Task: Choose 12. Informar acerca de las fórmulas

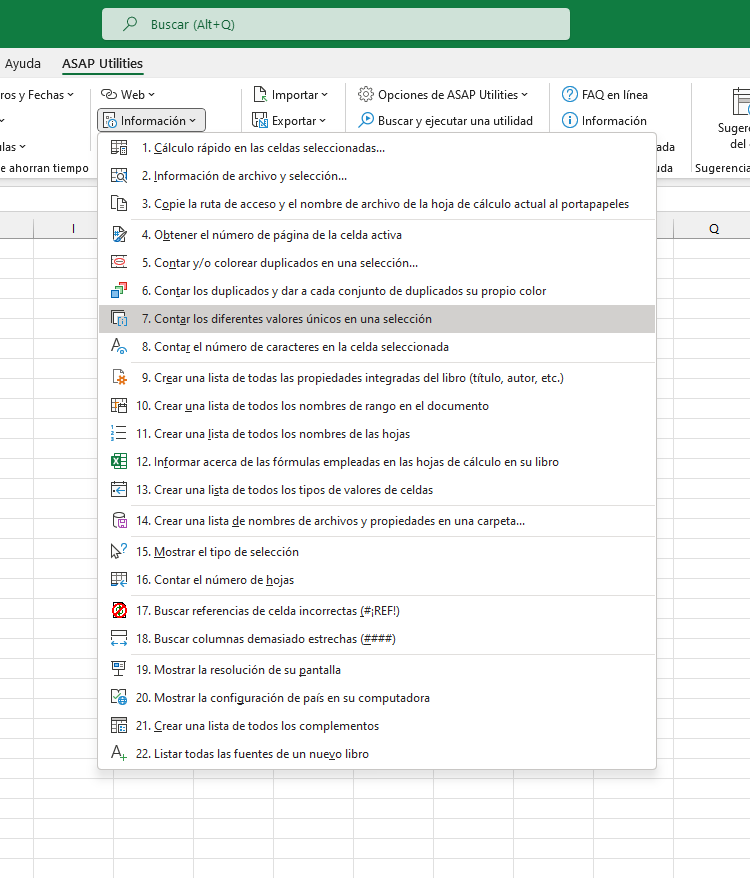Action: [x=376, y=462]
